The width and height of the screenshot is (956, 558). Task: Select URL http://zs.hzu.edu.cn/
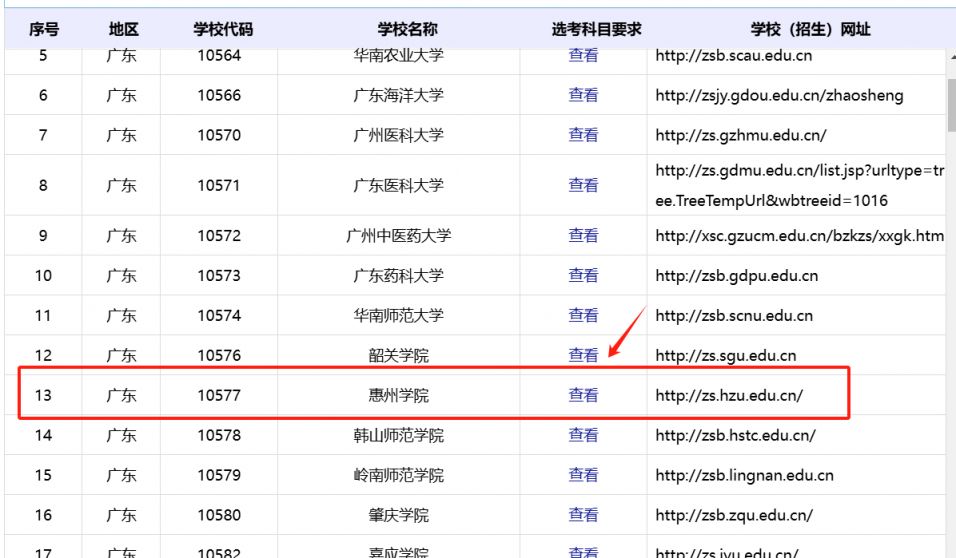pos(729,395)
